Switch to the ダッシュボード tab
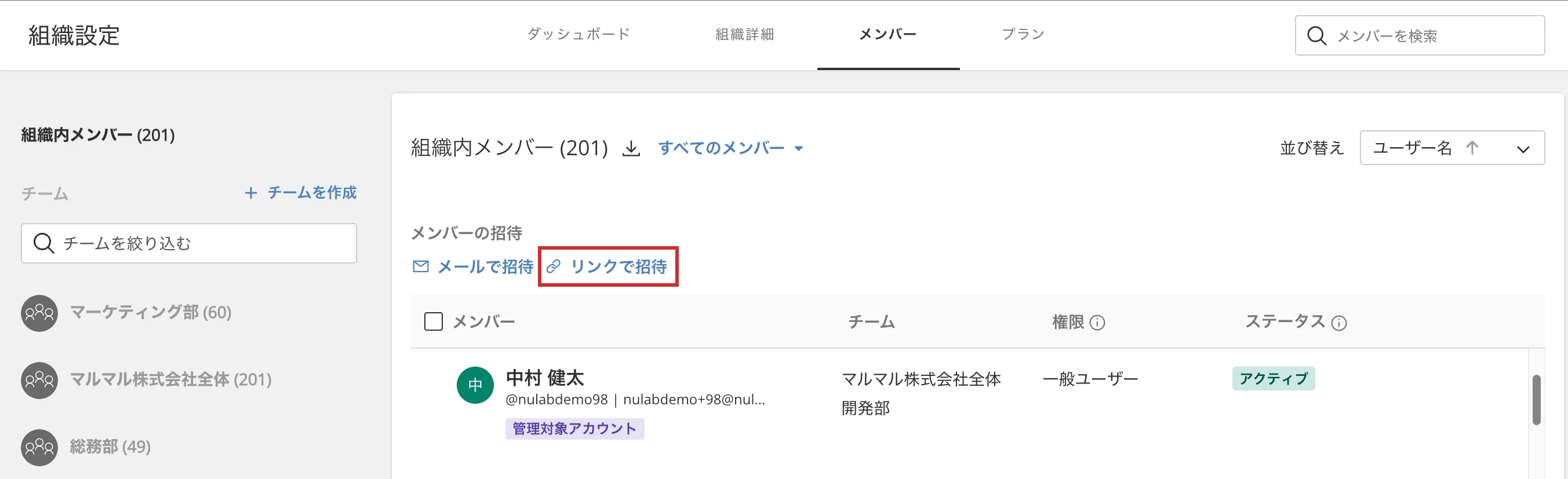 coord(579,35)
